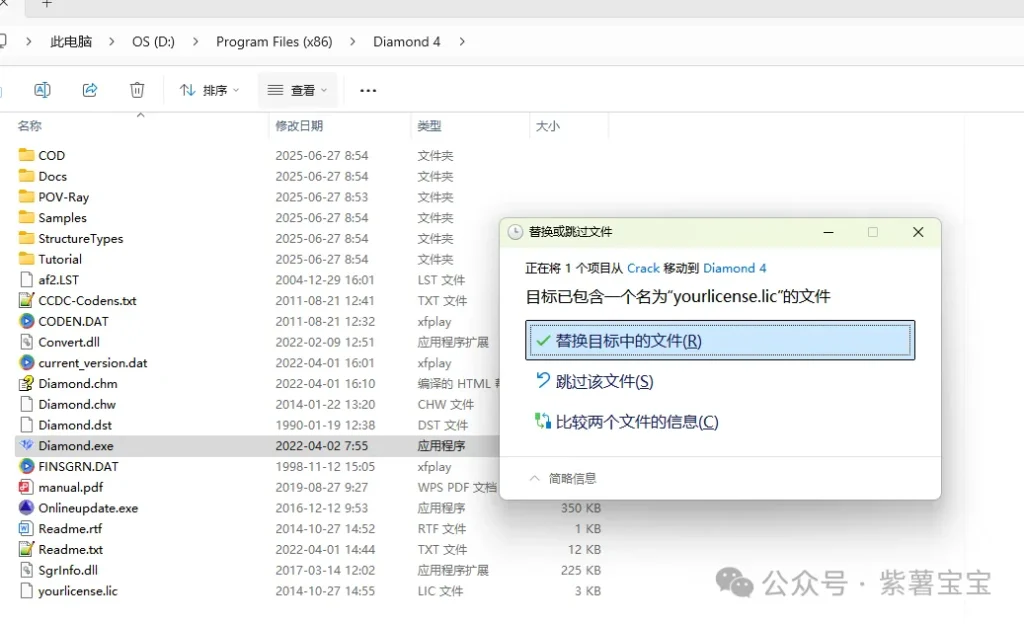1024x624 pixels.
Task: Open the three-dots more options menu
Action: (x=368, y=90)
